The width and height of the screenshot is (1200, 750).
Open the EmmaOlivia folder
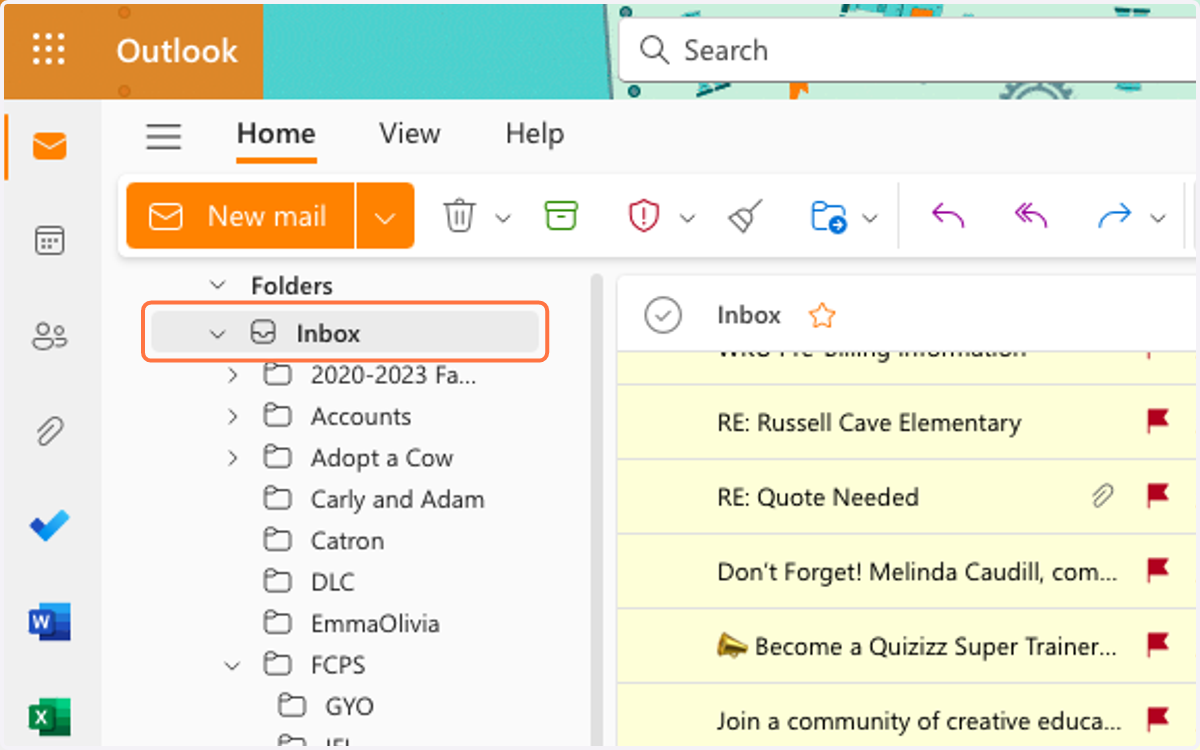point(375,624)
